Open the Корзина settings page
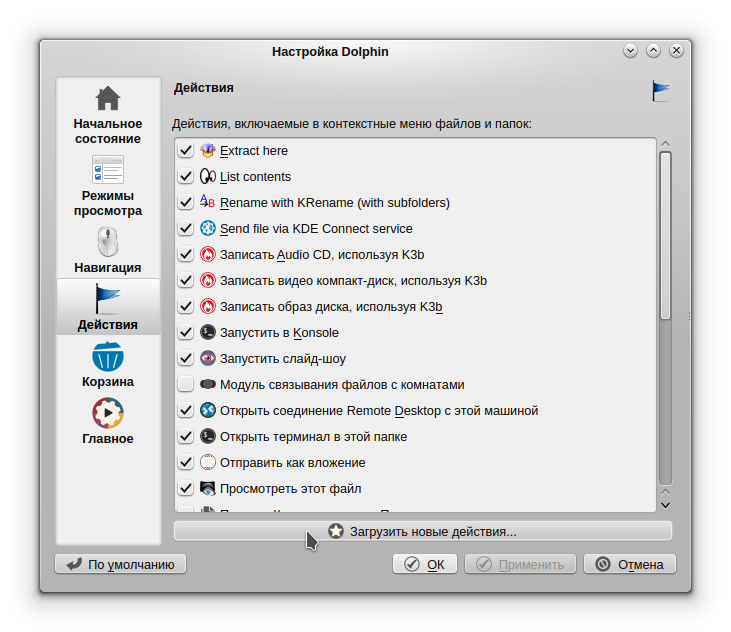Image resolution: width=731 pixels, height=632 pixels. point(108,364)
